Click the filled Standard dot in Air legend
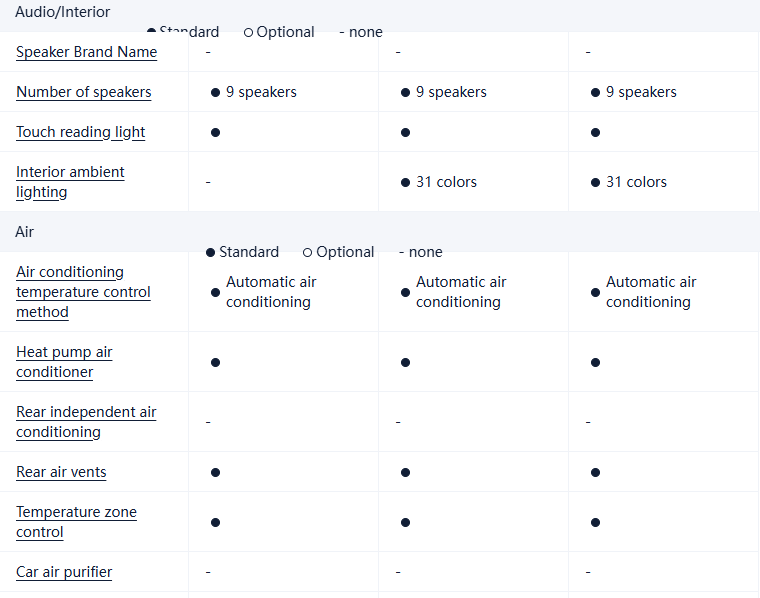The image size is (760, 598). tap(210, 252)
